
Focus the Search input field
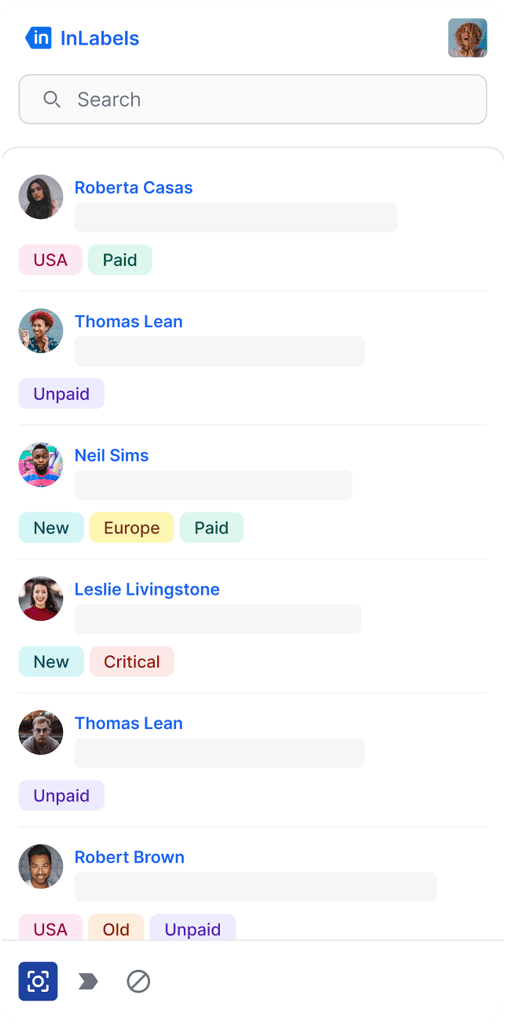(x=253, y=99)
